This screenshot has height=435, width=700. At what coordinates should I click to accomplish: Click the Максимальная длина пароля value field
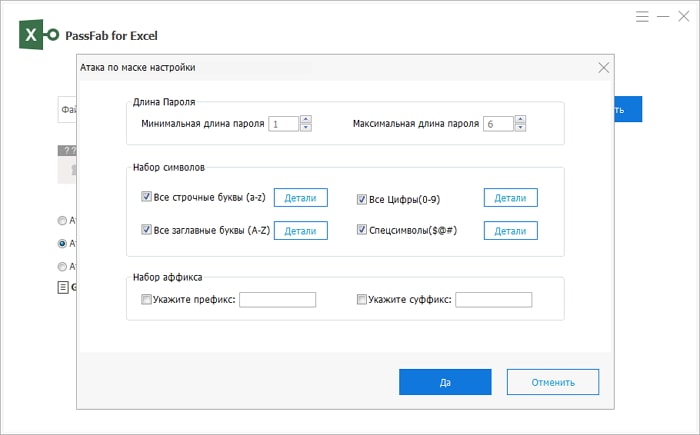(498, 124)
